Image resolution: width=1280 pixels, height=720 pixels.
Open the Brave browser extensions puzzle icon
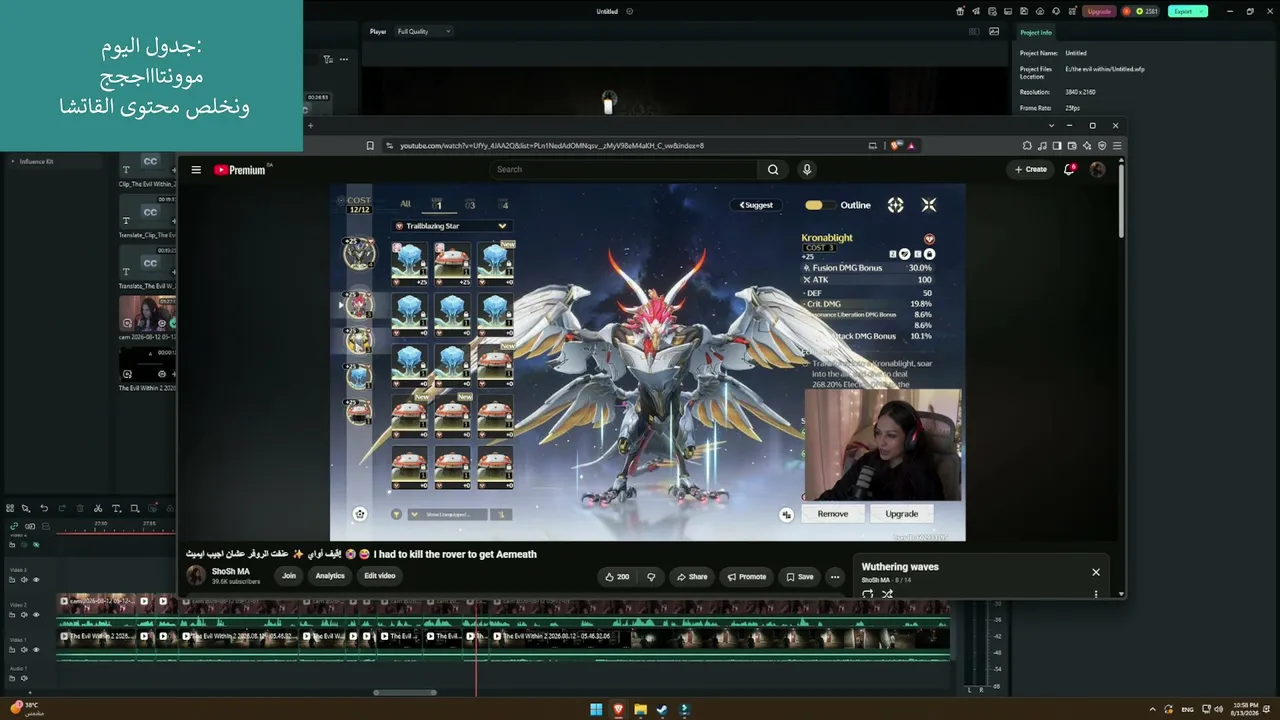(1027, 146)
